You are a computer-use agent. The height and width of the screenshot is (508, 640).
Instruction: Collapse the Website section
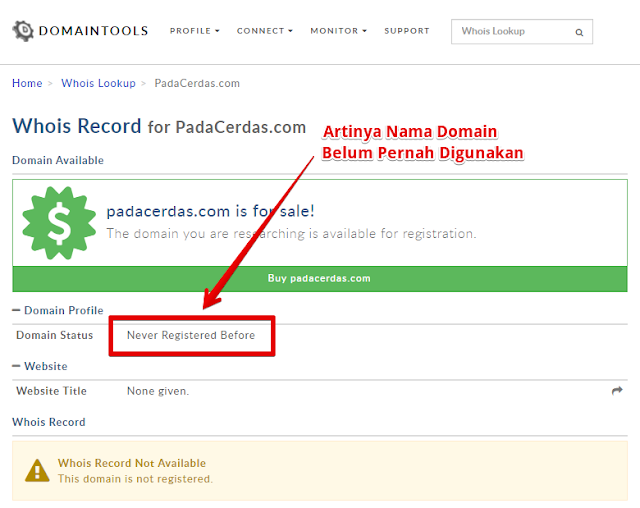pos(40,366)
